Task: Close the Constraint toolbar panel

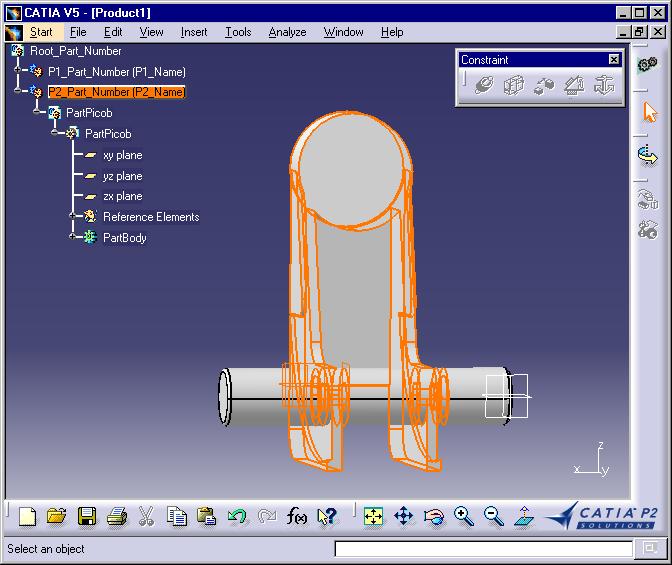Action: click(x=614, y=60)
